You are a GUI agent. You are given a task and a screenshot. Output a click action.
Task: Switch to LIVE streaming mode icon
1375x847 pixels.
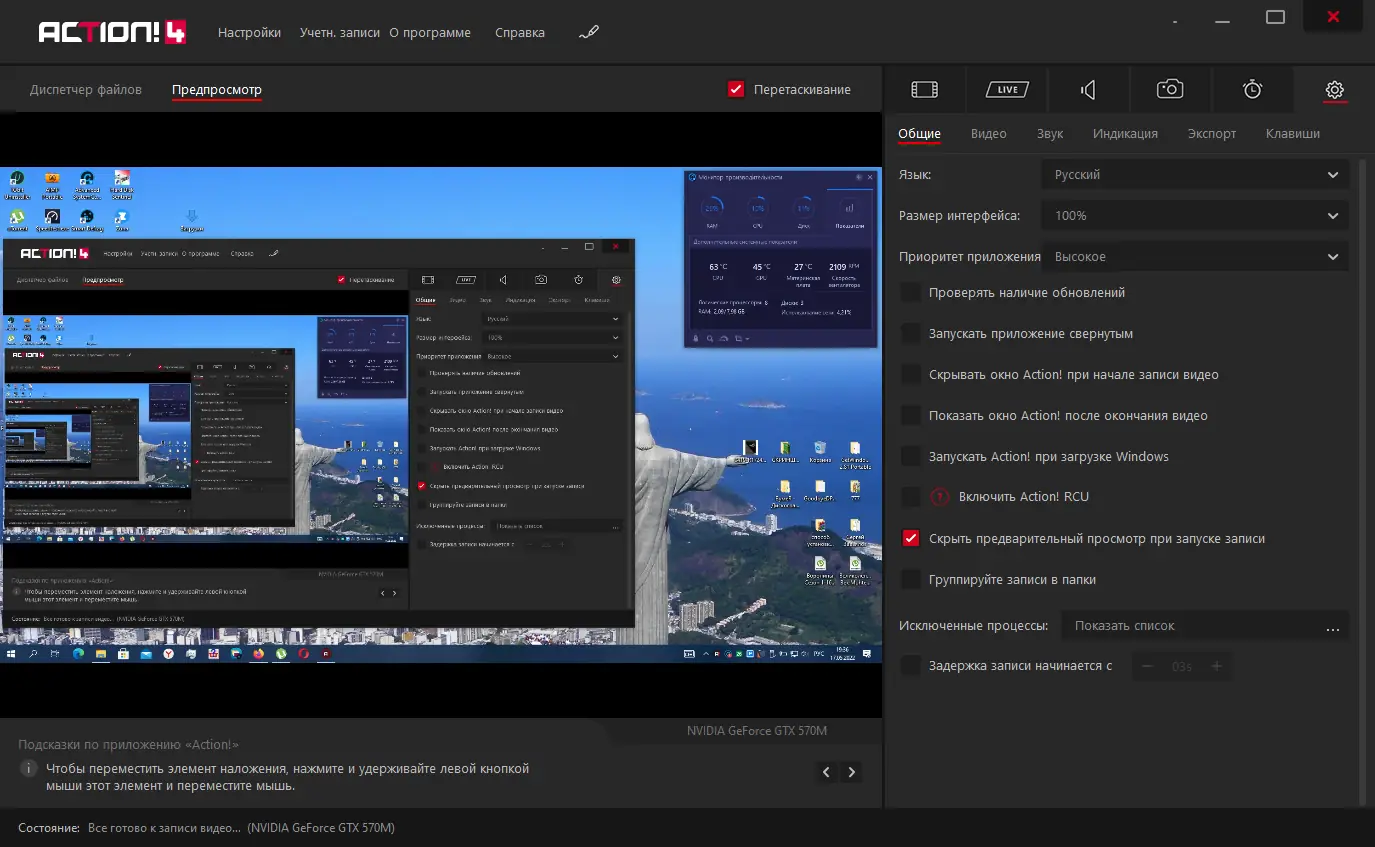point(1007,90)
